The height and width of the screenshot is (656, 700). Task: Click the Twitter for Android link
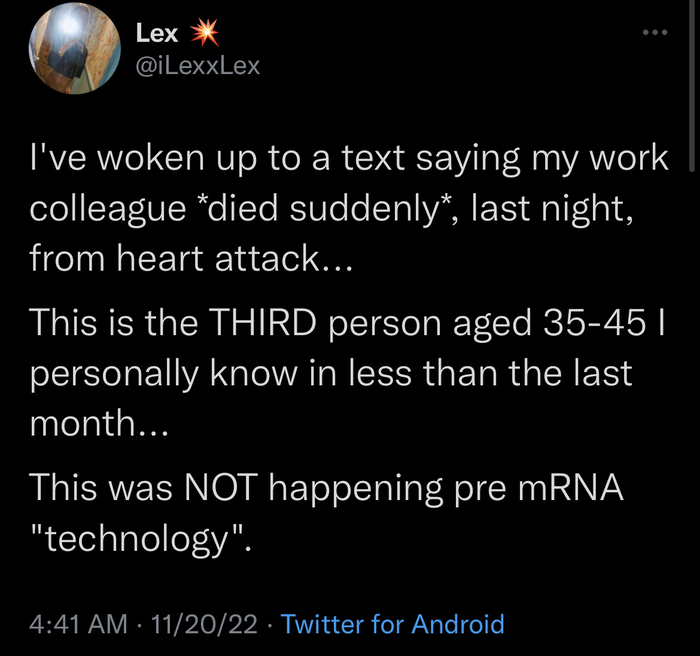pos(393,625)
